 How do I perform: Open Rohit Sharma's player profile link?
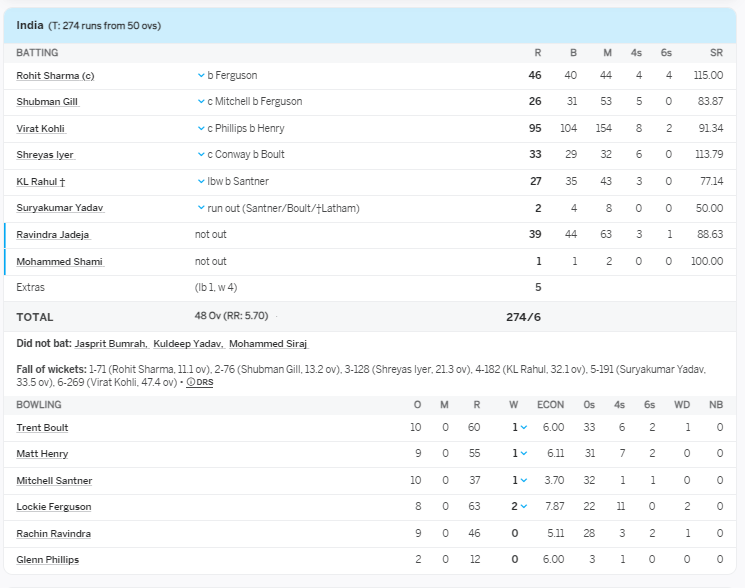[55, 75]
